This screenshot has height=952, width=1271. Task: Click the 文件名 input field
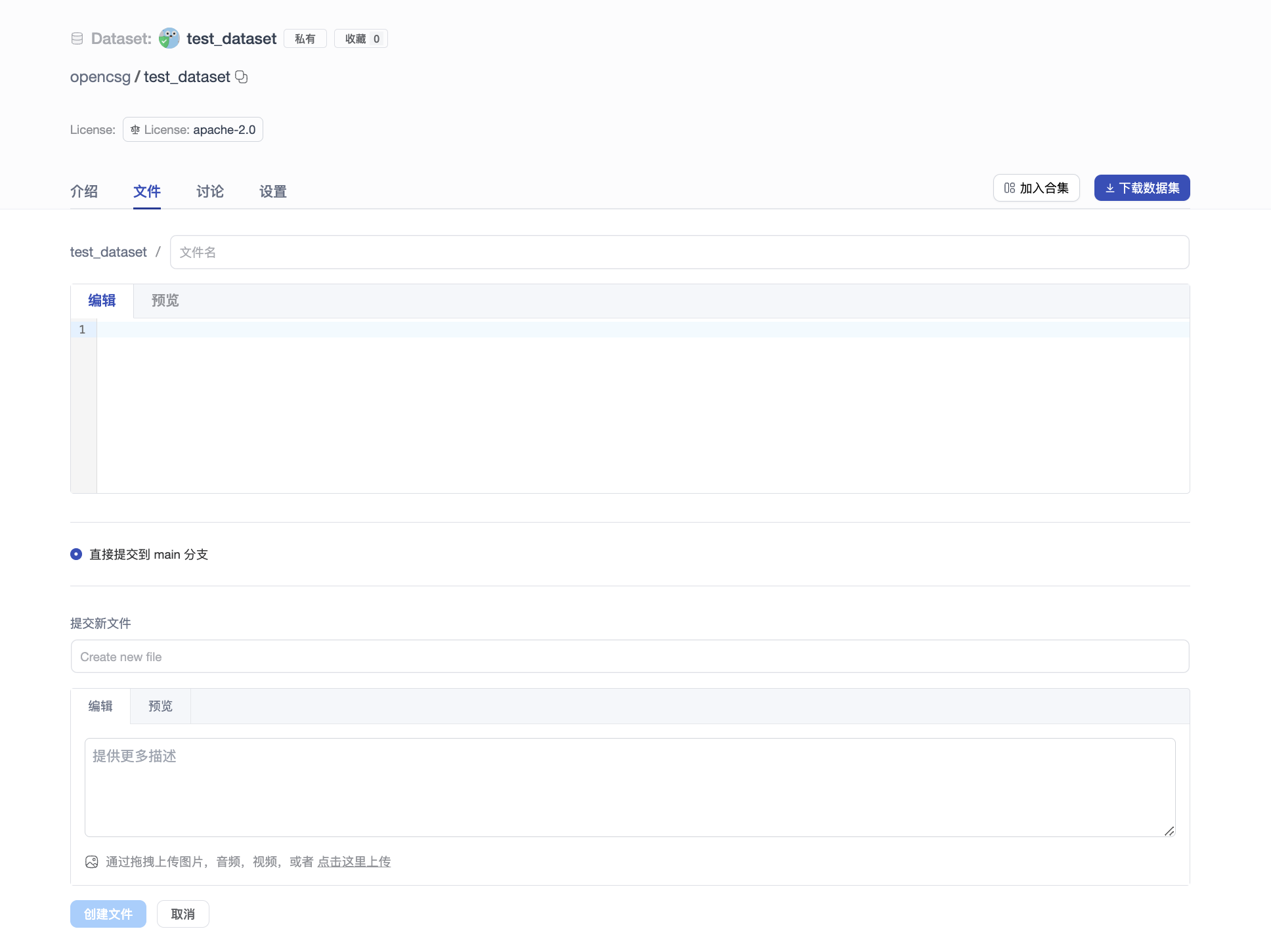click(x=679, y=252)
